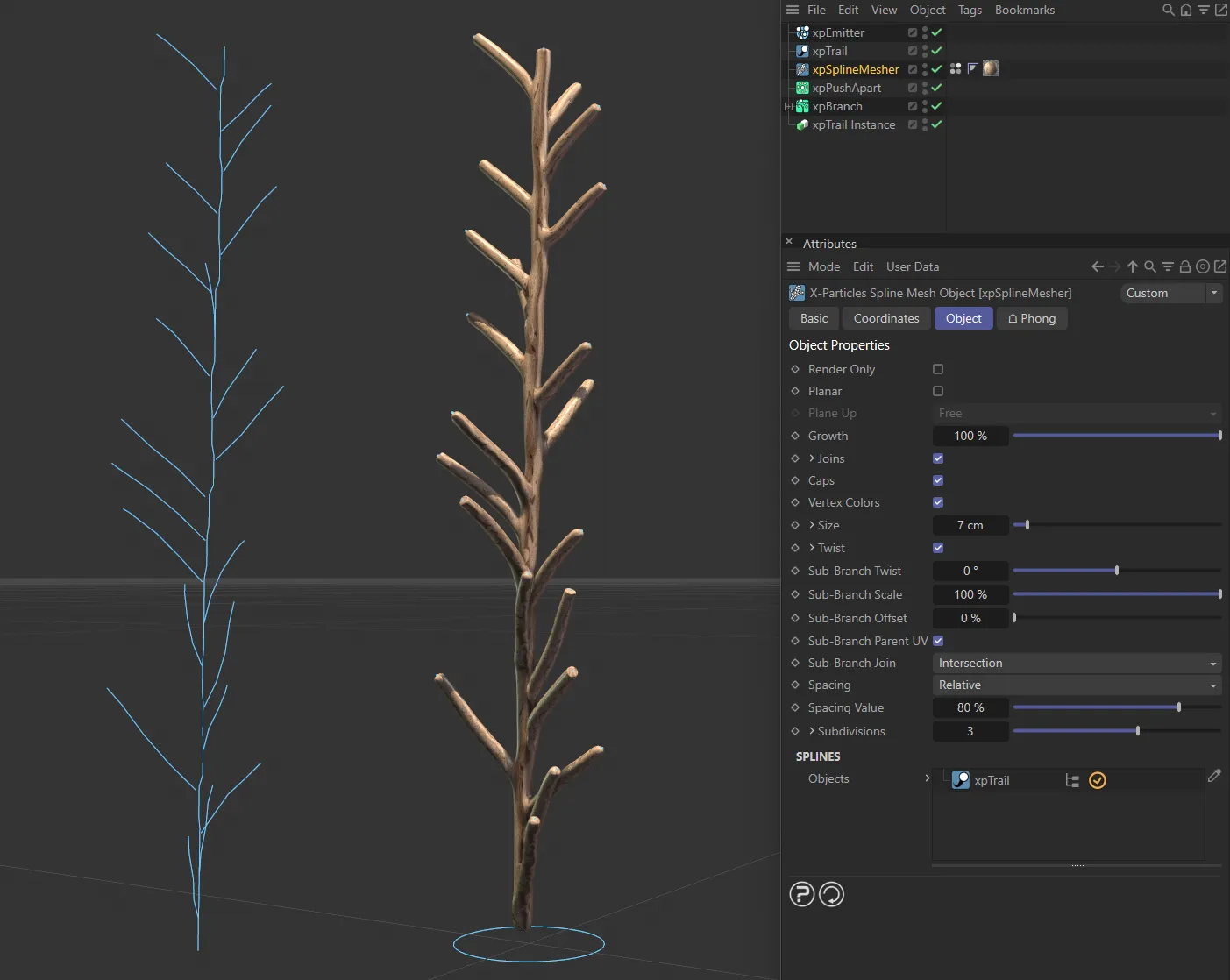Image resolution: width=1230 pixels, height=980 pixels.
Task: Click the xpEmitter object icon
Action: [802, 32]
